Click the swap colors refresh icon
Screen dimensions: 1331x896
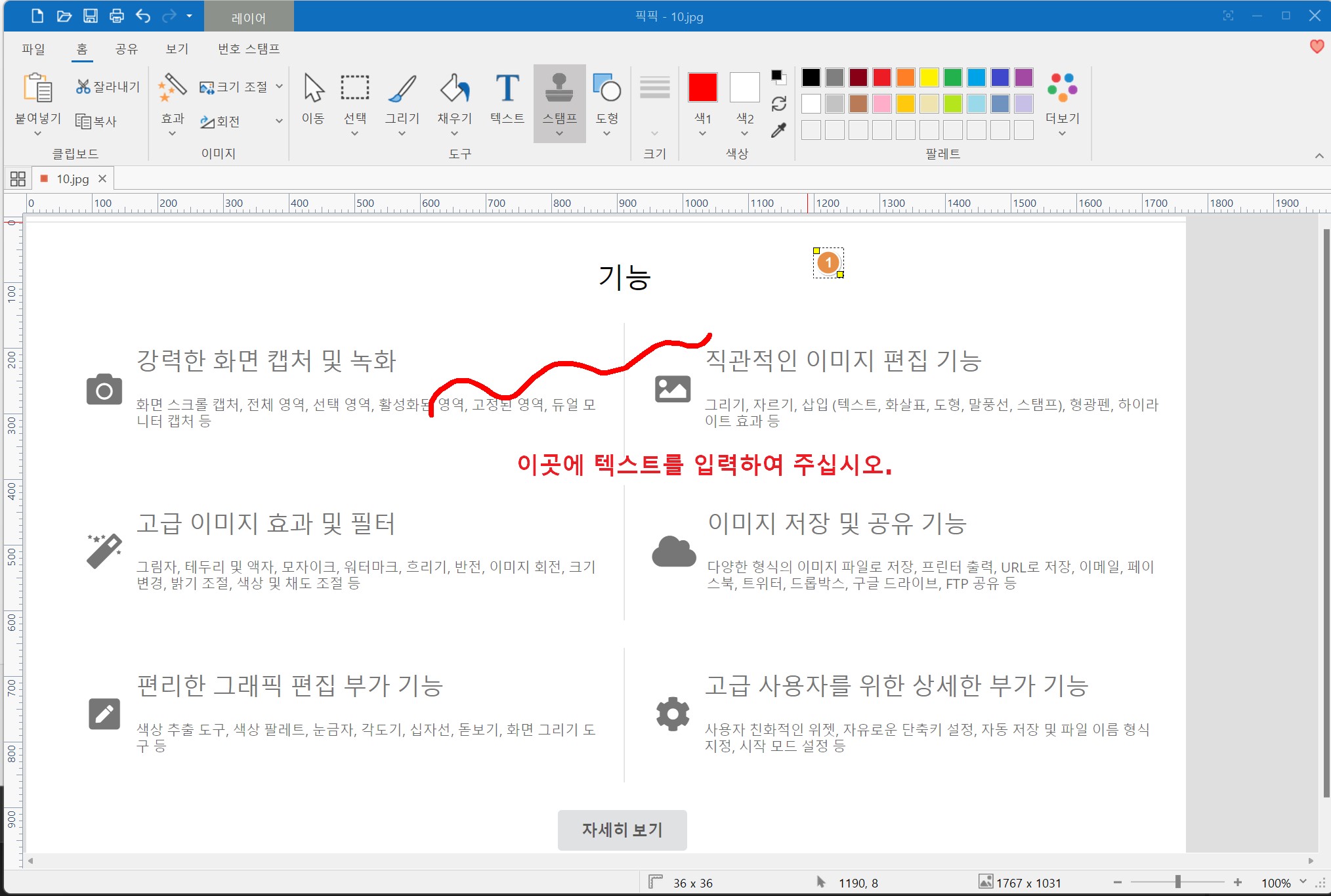[x=778, y=104]
